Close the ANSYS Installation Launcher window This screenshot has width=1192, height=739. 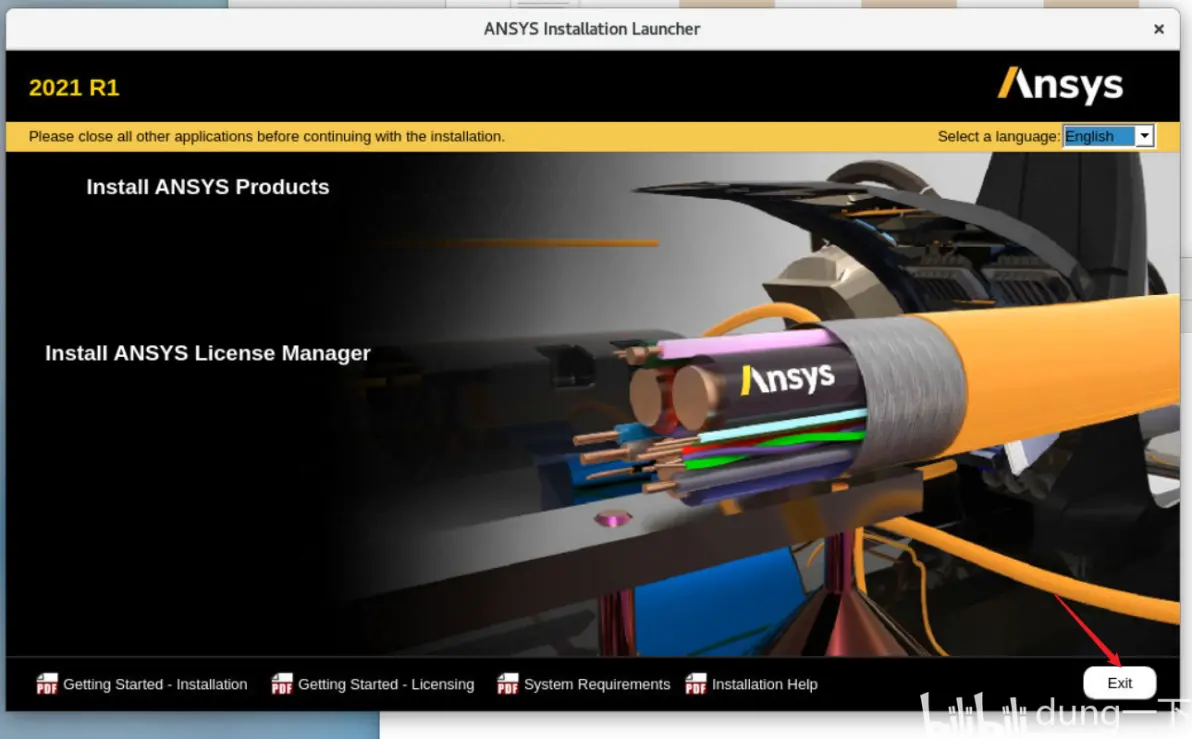click(x=1159, y=29)
